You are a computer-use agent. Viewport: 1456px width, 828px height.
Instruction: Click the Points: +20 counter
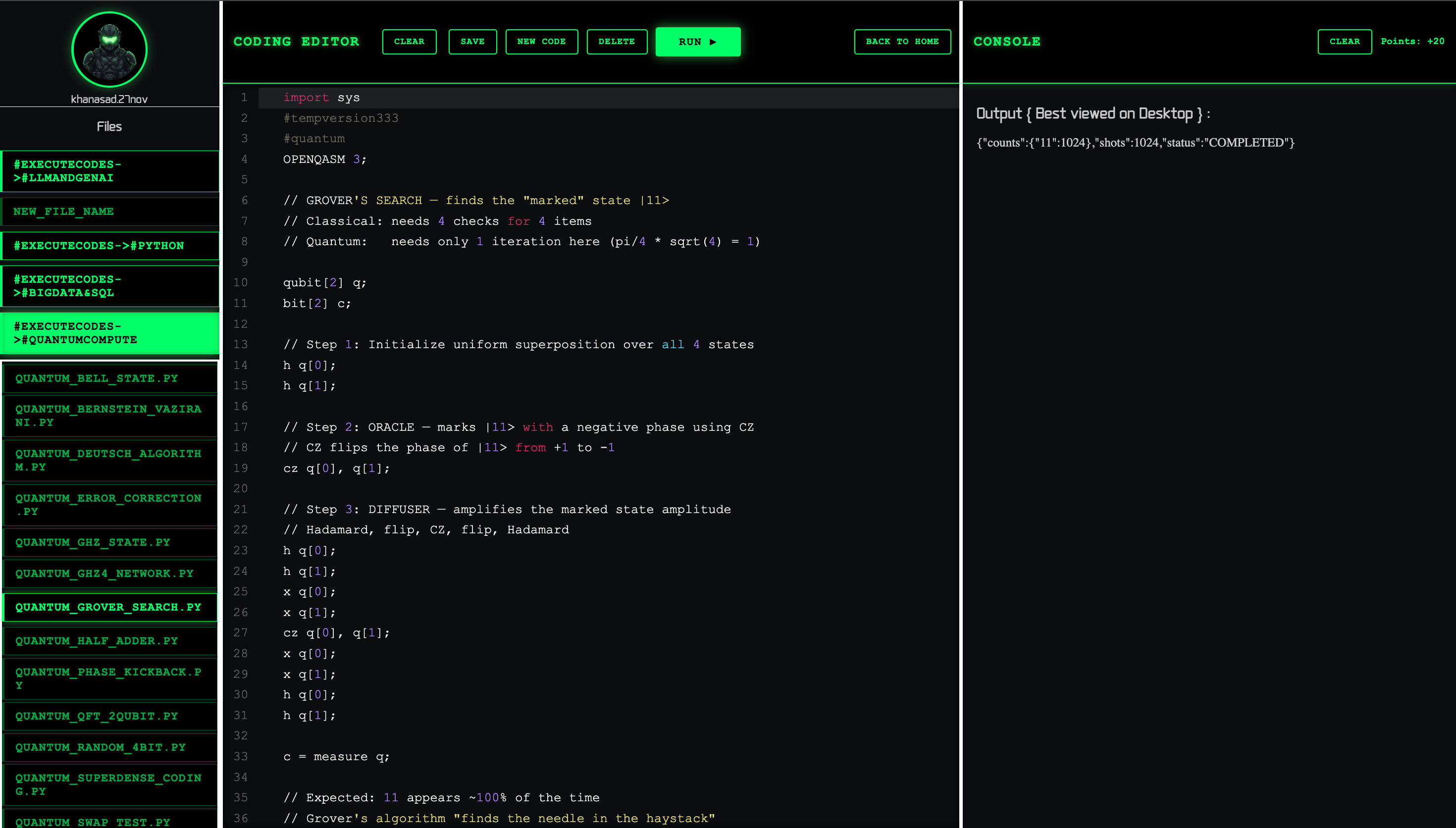click(1412, 42)
